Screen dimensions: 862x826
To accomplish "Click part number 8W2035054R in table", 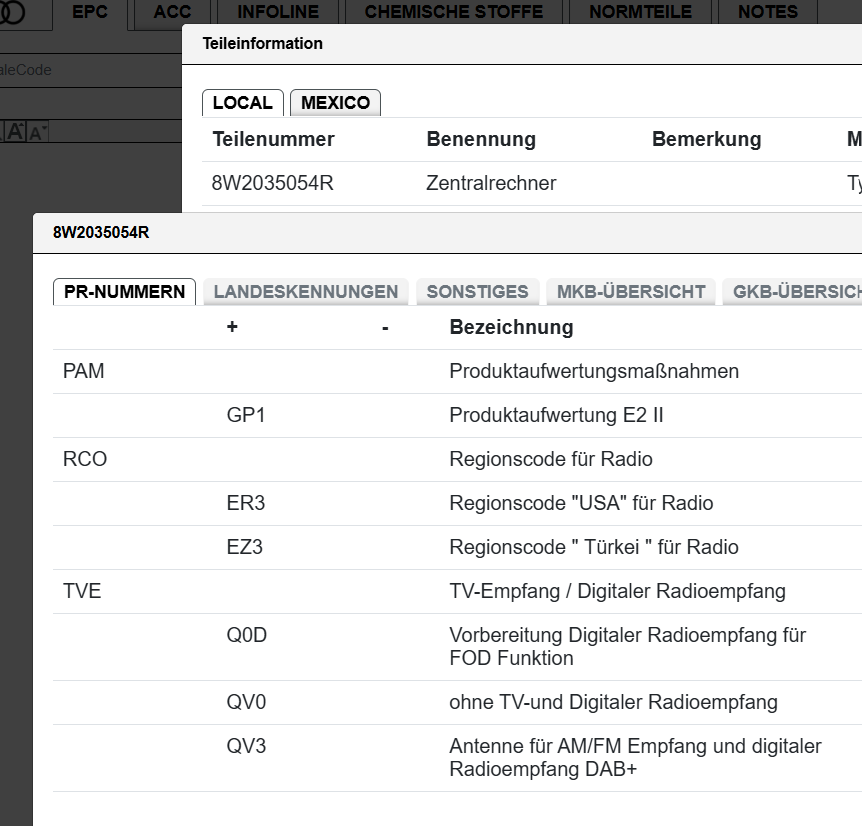I will point(273,183).
